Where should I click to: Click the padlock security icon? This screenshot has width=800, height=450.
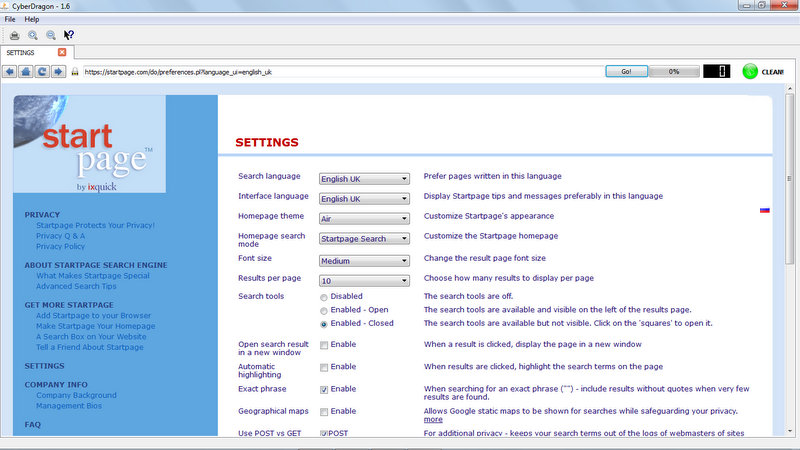click(x=75, y=72)
